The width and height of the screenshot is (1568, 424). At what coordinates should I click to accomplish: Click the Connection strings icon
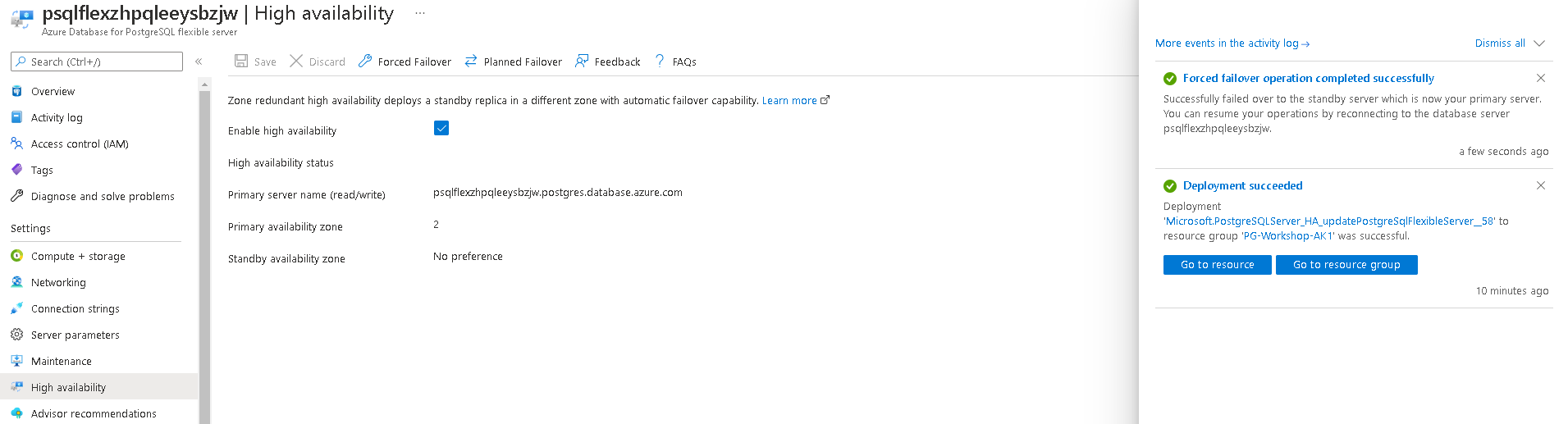click(x=16, y=308)
